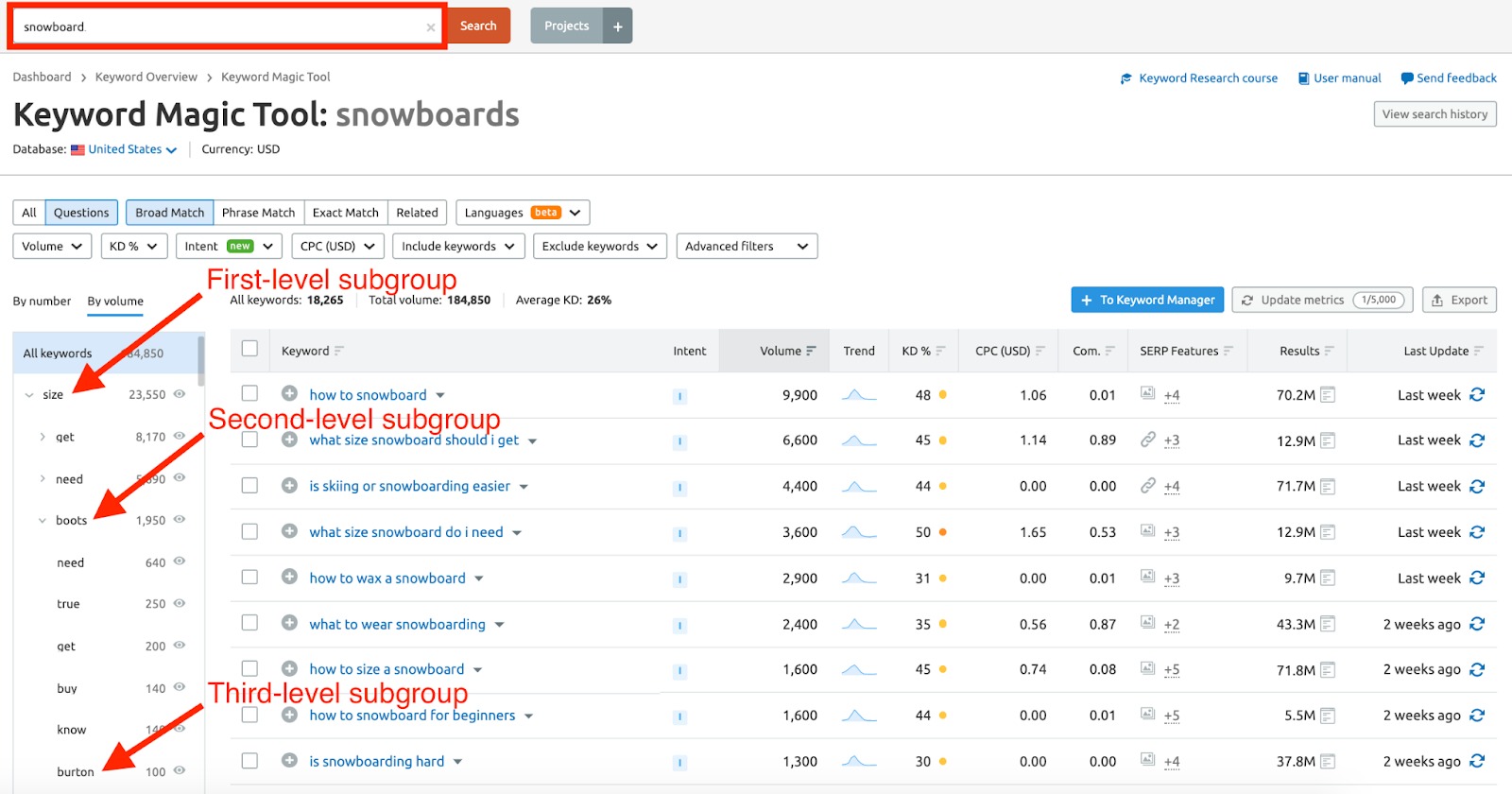Go to Keyword Overview breadcrumb
Viewport: 1512px width, 794px height.
146,78
